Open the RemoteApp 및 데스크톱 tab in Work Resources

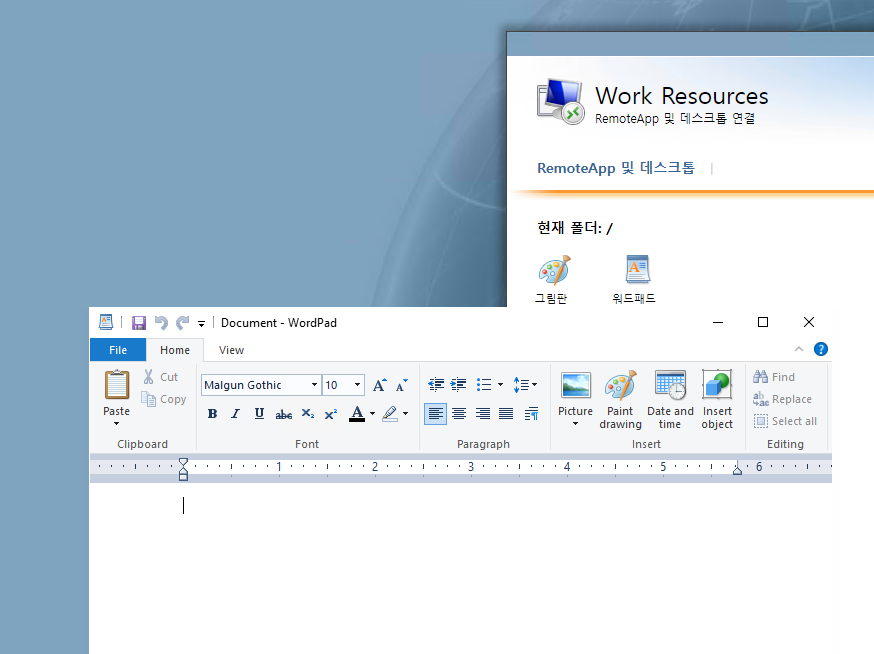coord(616,168)
